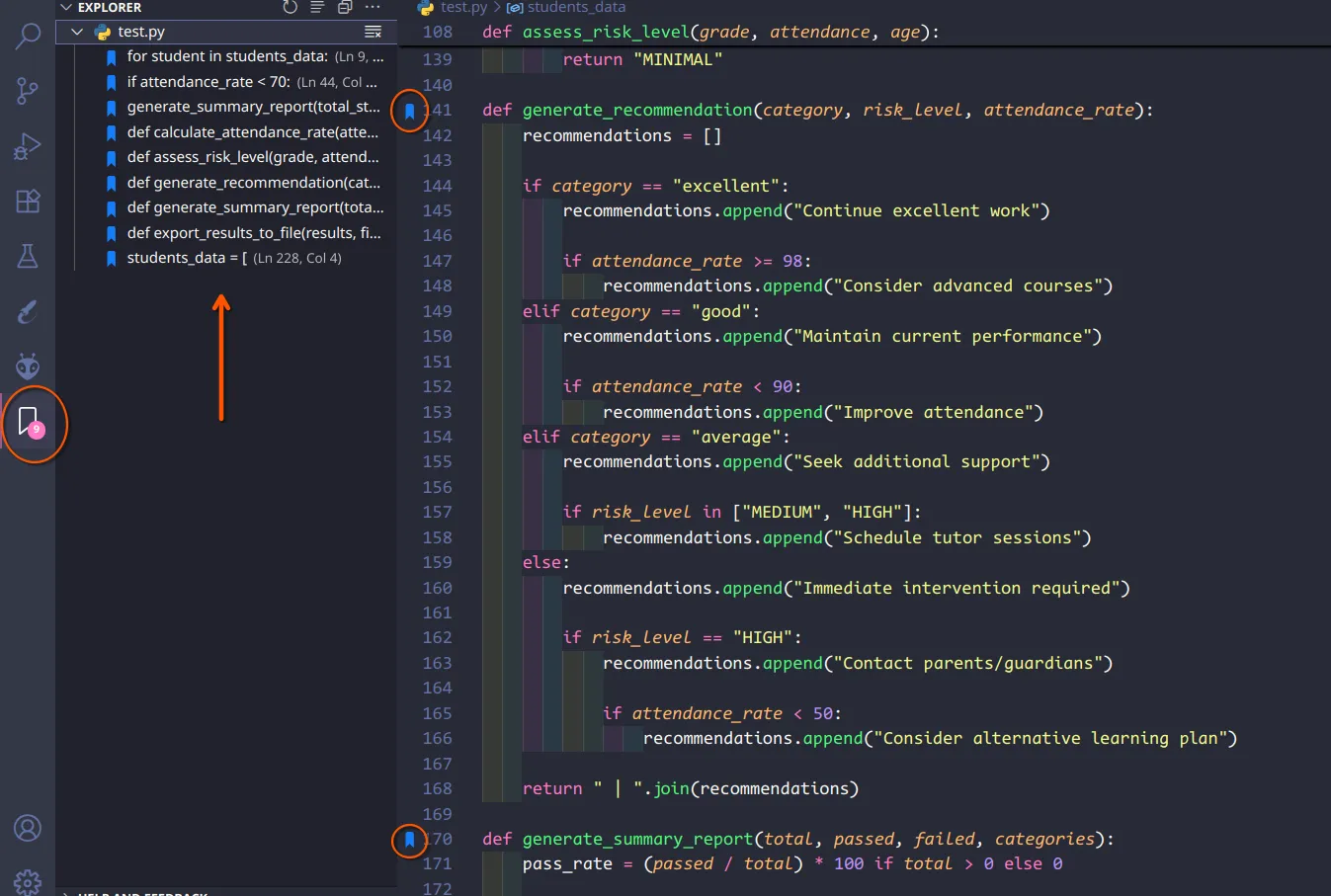Screen dimensions: 1331x896
Task: Click 'recommendations = []' on line 142
Action: pos(622,136)
